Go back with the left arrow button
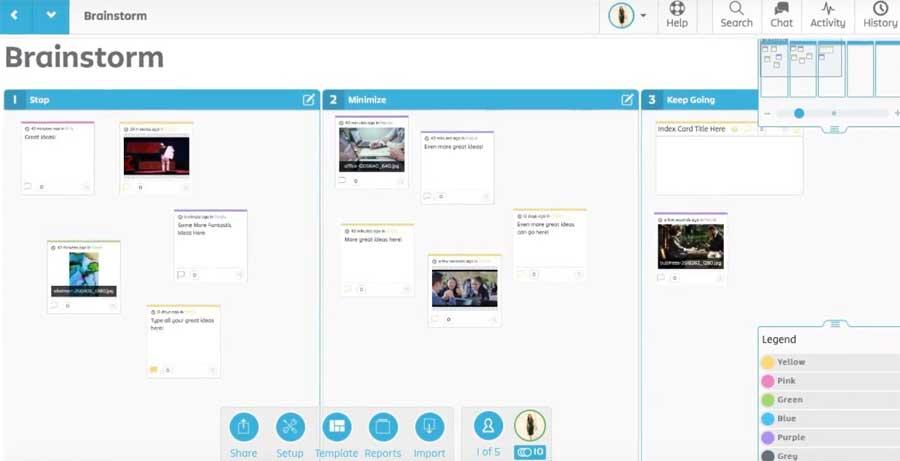 (15, 16)
